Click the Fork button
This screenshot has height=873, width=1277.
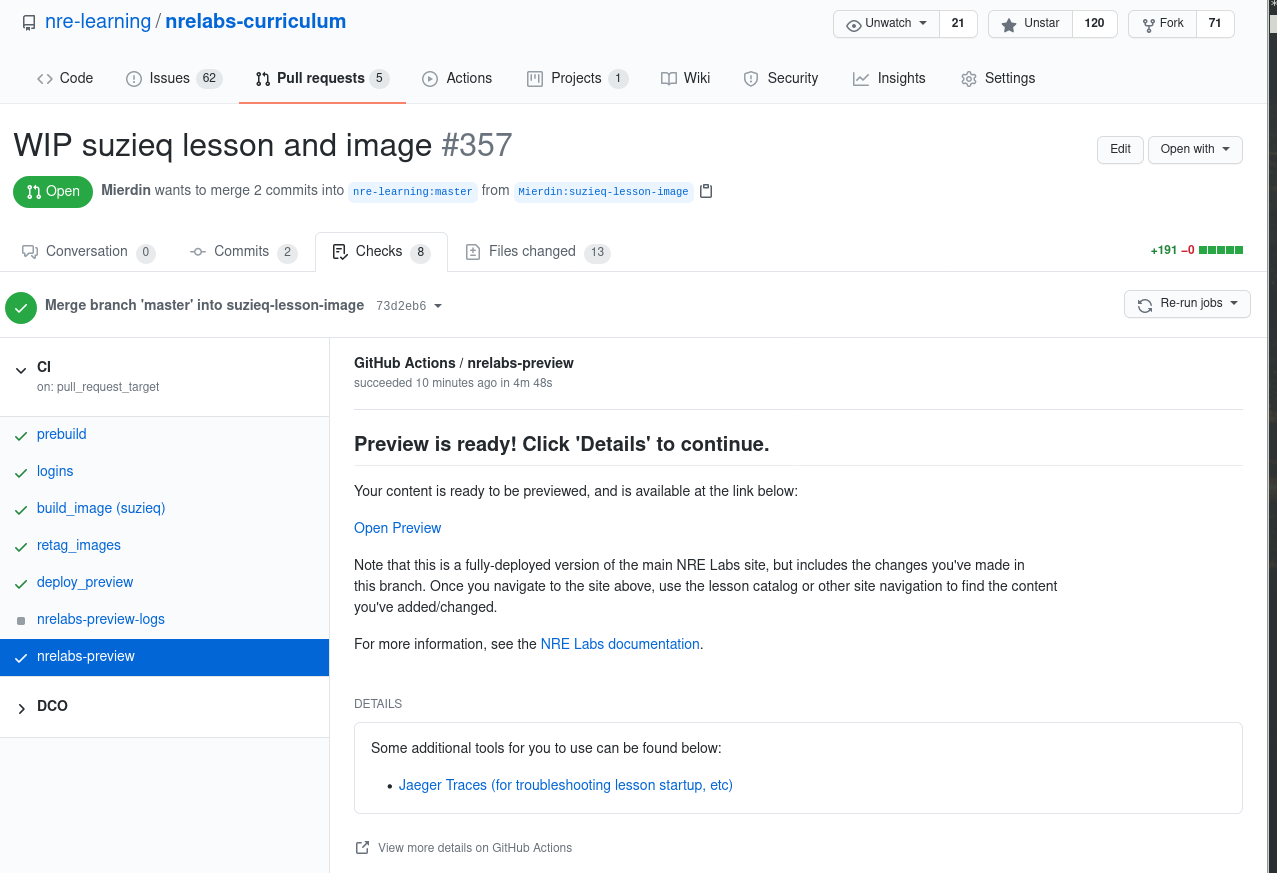[1162, 24]
